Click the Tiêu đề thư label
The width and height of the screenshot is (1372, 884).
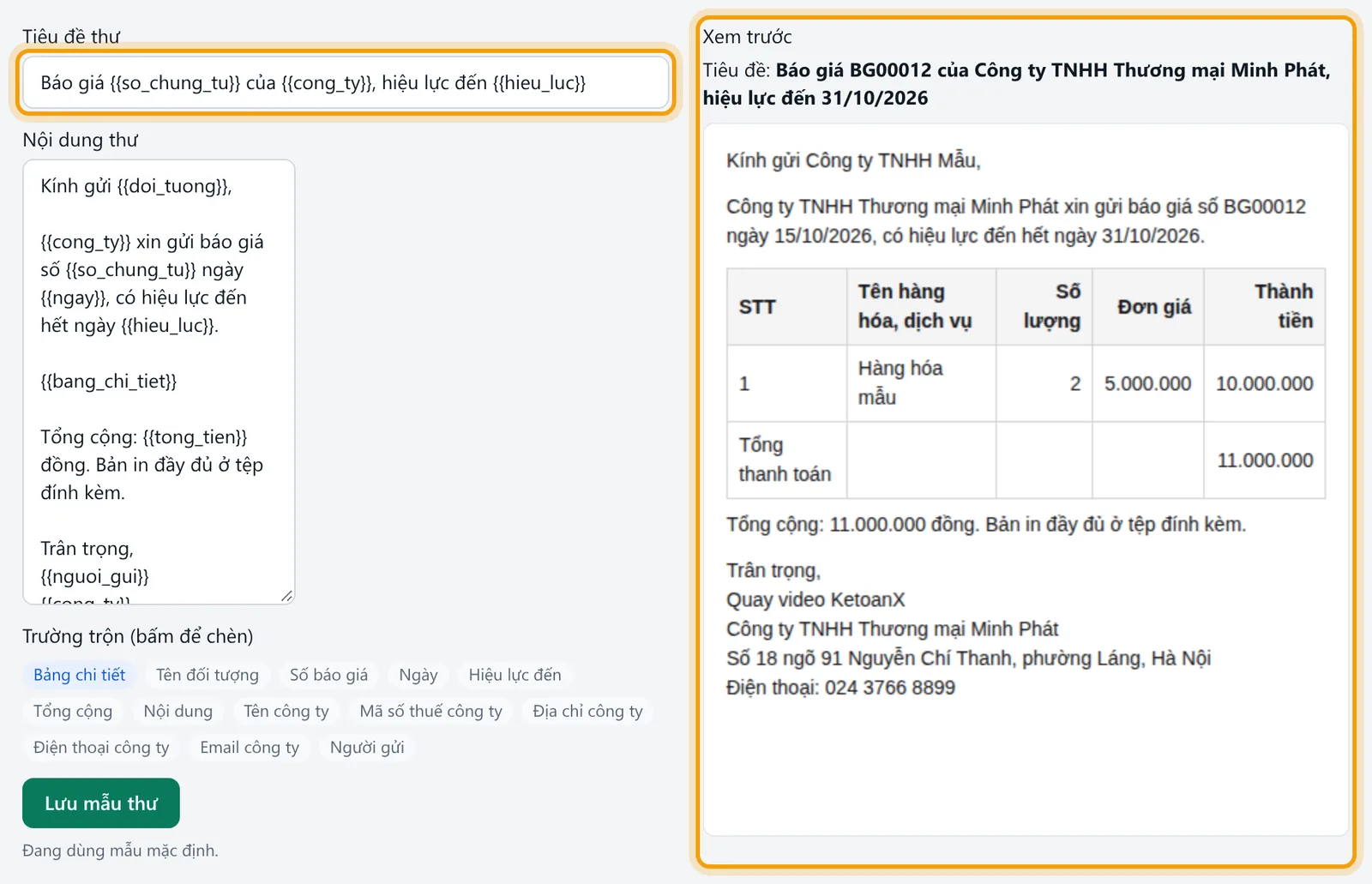(x=71, y=37)
